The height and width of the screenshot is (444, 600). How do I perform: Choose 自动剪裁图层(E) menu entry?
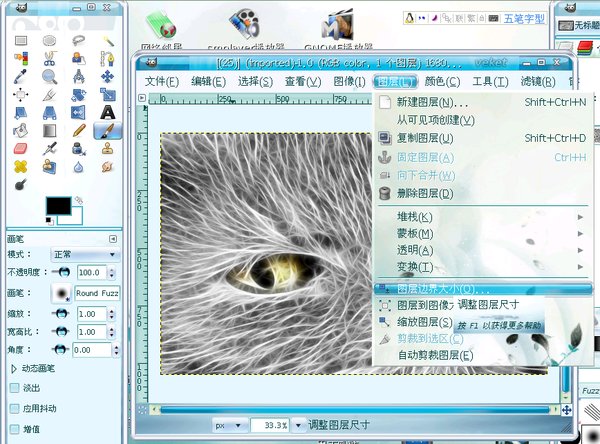point(483,355)
